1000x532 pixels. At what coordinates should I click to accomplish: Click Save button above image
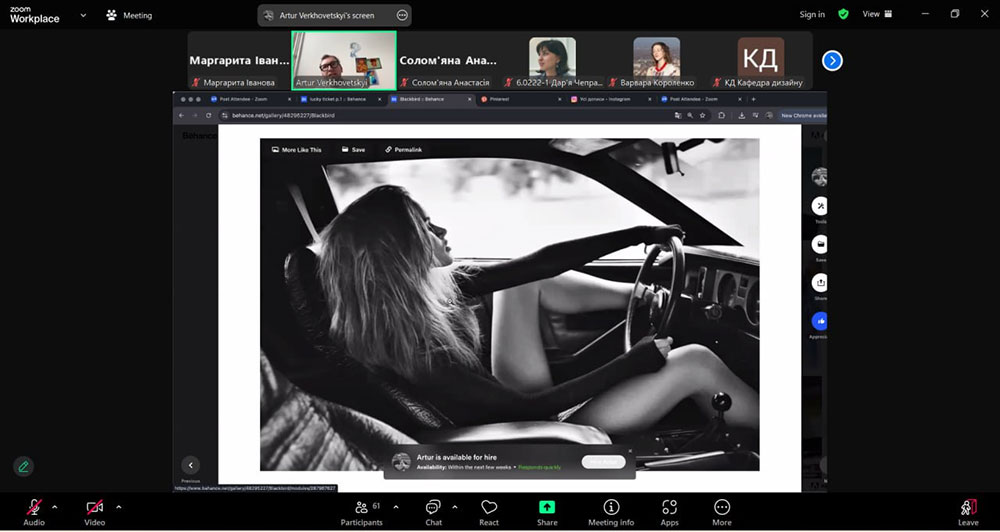(353, 149)
